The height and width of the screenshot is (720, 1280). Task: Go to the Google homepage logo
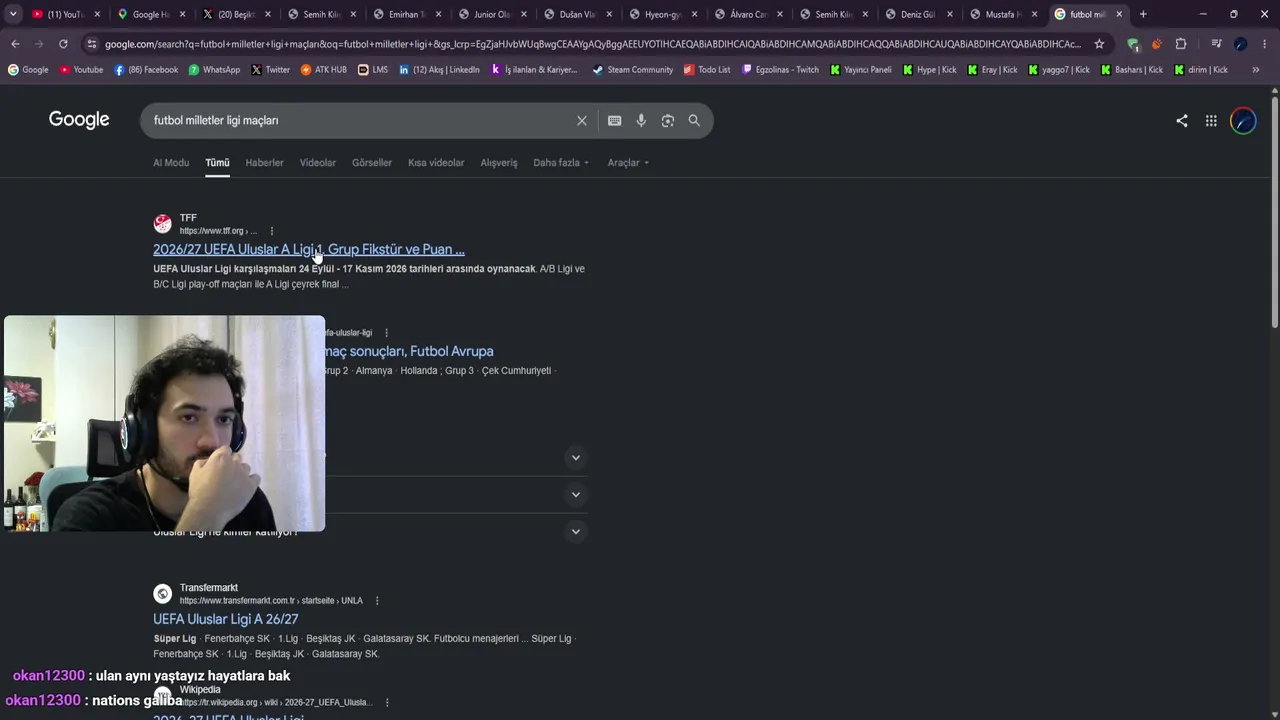[79, 120]
